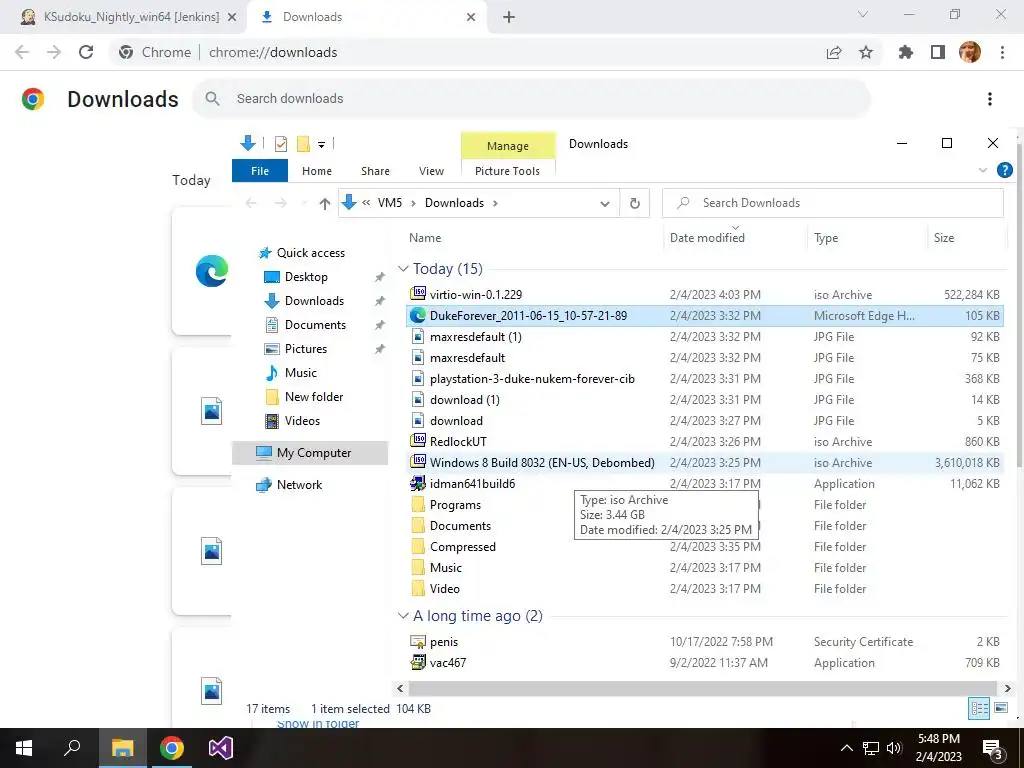Viewport: 1024px width, 768px height.
Task: Toggle Chrome side panel icon
Action: point(938,52)
